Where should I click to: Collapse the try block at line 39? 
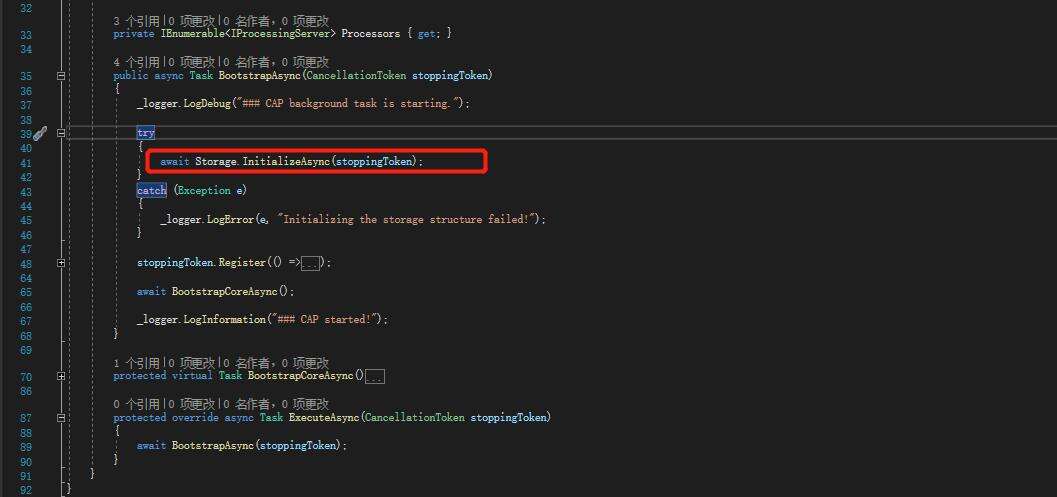[x=61, y=133]
